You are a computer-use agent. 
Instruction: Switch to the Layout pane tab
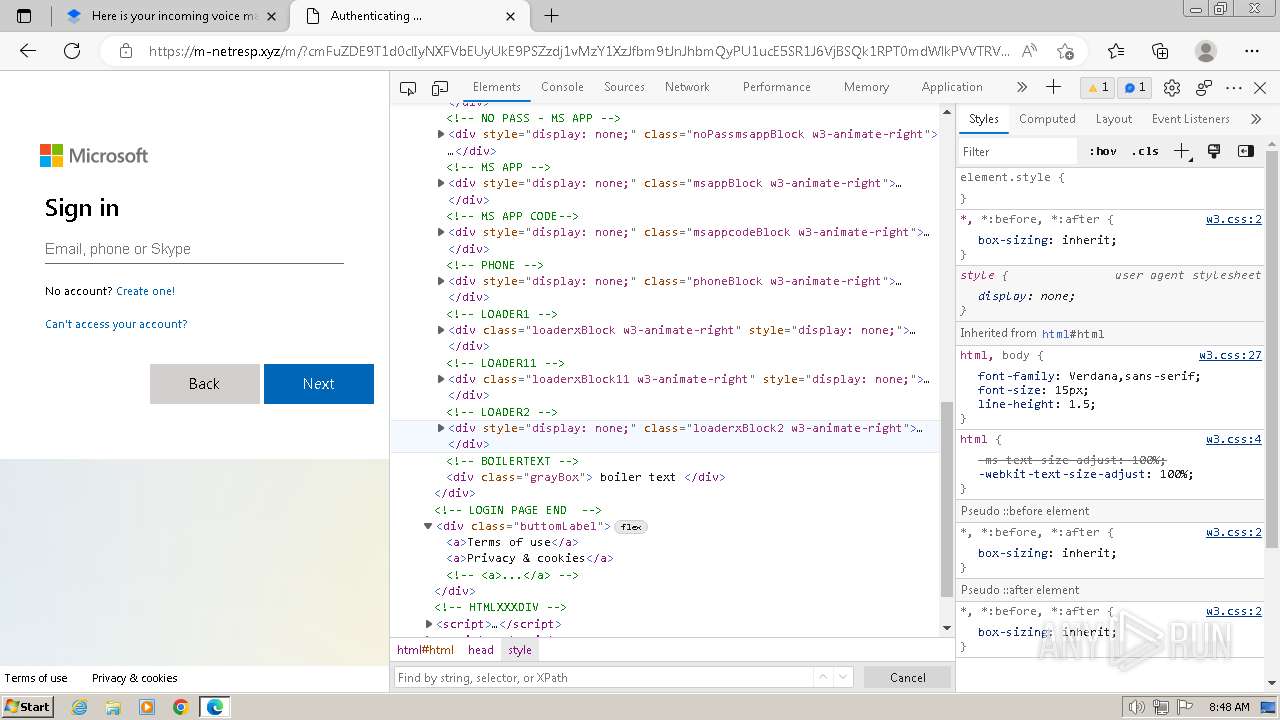click(1113, 119)
